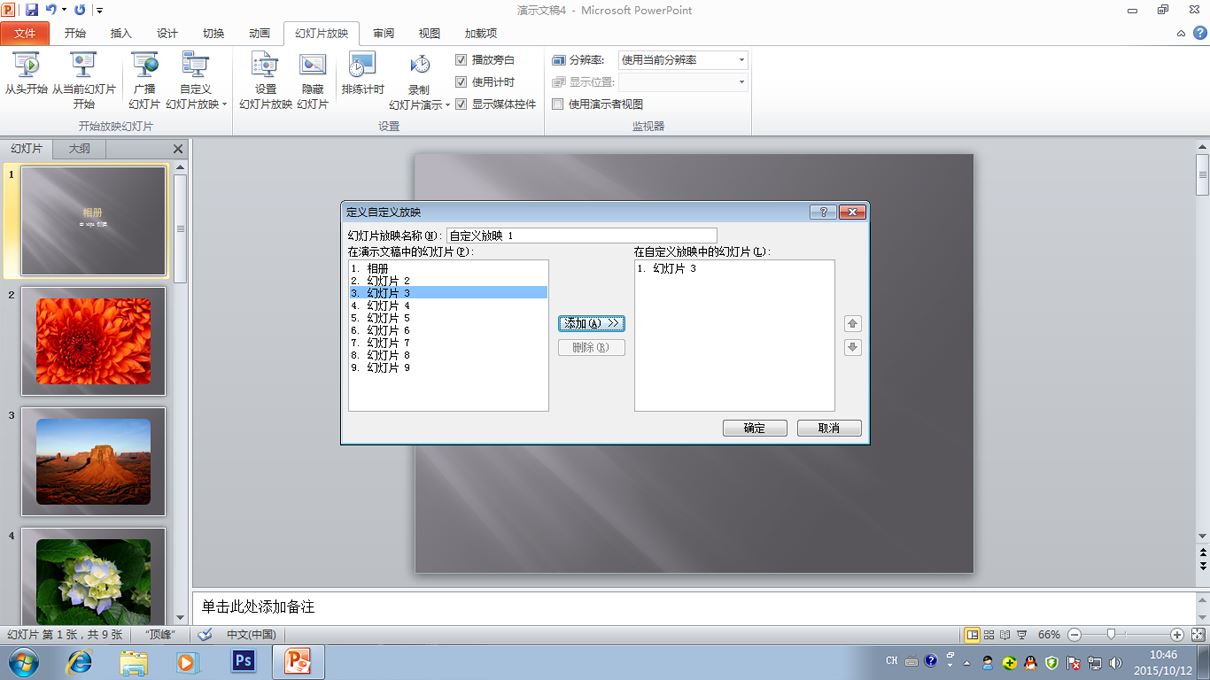Image resolution: width=1210 pixels, height=680 pixels.
Task: Open the Windows Start button
Action: point(23,662)
